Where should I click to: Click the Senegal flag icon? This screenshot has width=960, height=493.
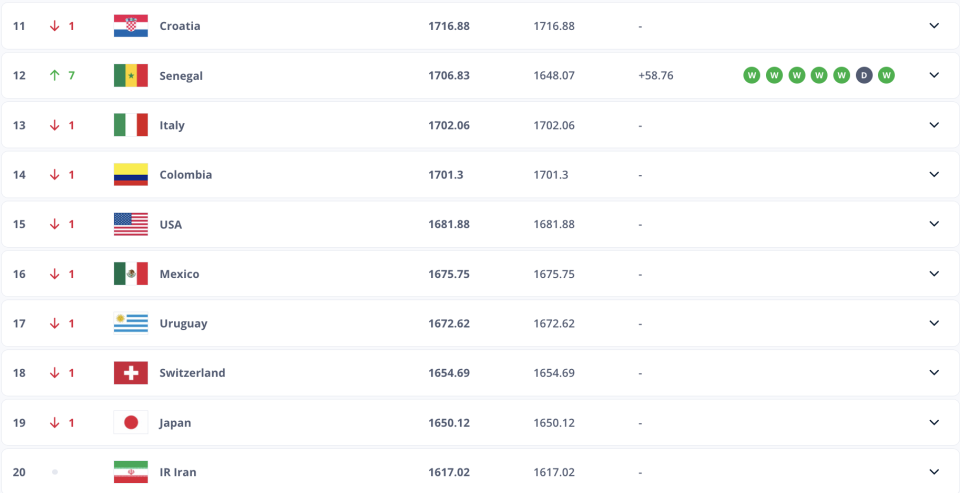[131, 75]
